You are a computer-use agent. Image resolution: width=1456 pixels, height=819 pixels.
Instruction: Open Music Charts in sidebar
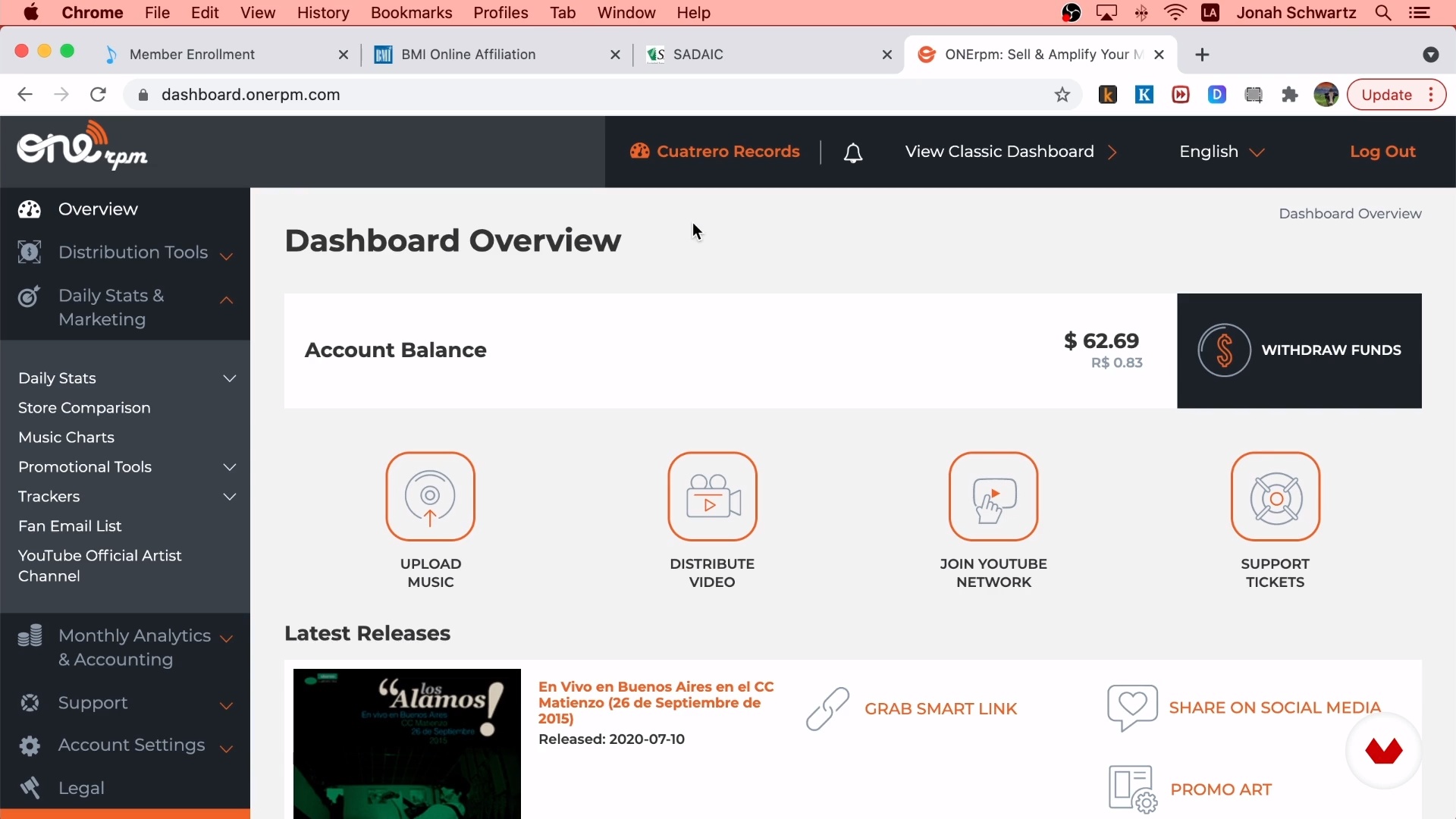66,438
